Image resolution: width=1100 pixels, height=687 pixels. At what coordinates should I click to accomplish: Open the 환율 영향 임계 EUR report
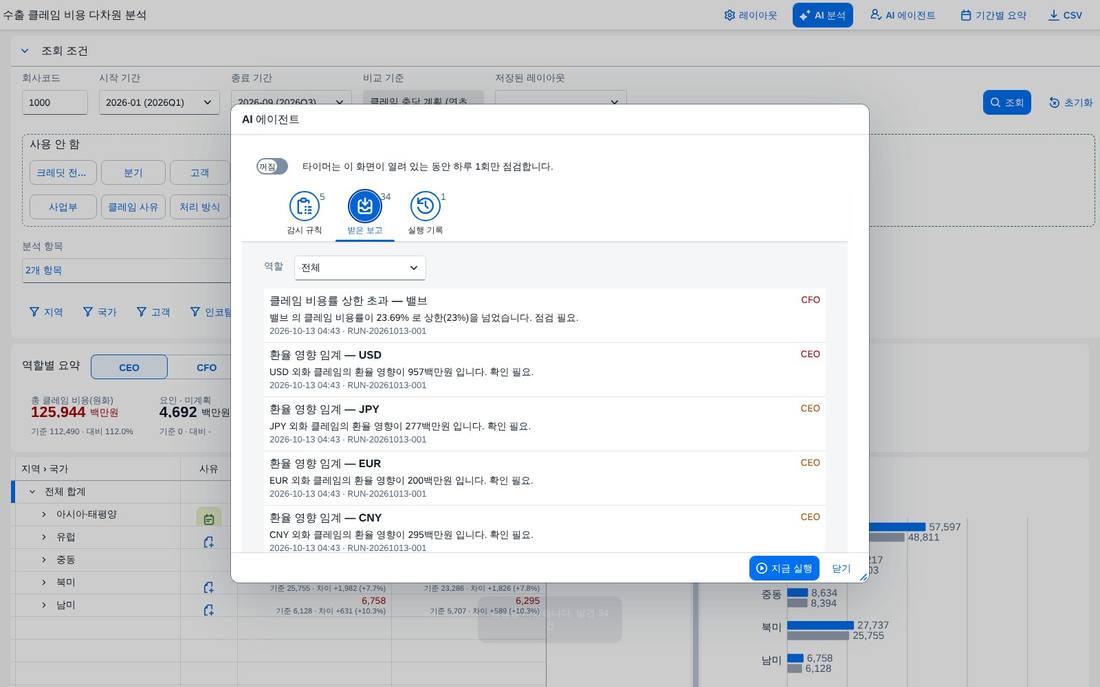pos(544,478)
